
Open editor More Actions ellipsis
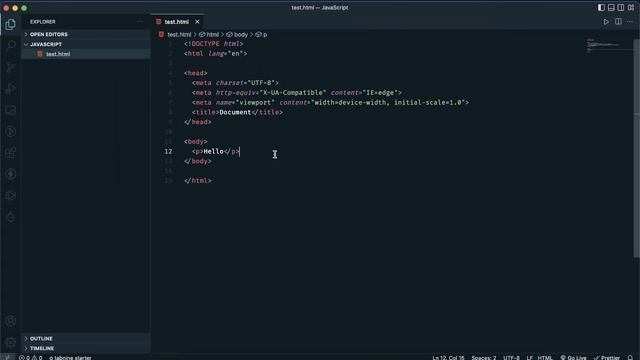click(630, 22)
